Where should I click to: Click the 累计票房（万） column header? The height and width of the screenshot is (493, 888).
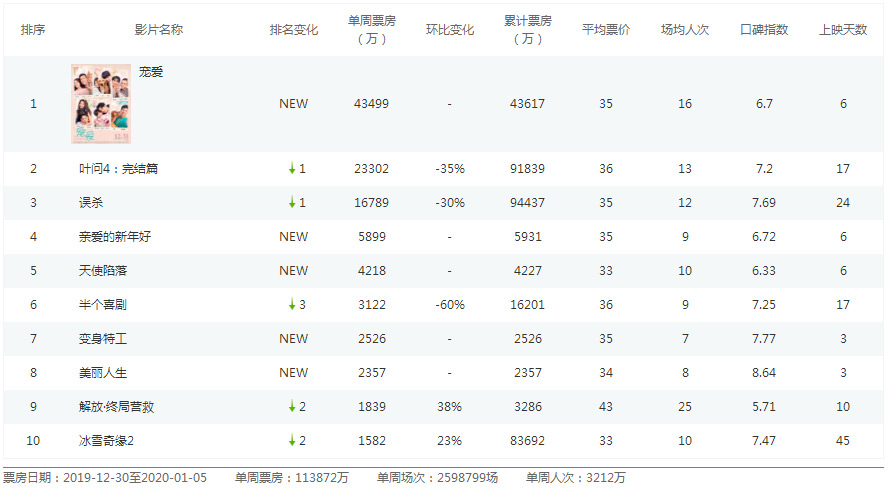(528, 29)
